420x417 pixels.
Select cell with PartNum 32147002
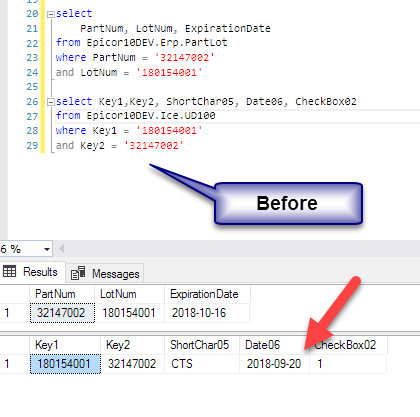[62, 313]
